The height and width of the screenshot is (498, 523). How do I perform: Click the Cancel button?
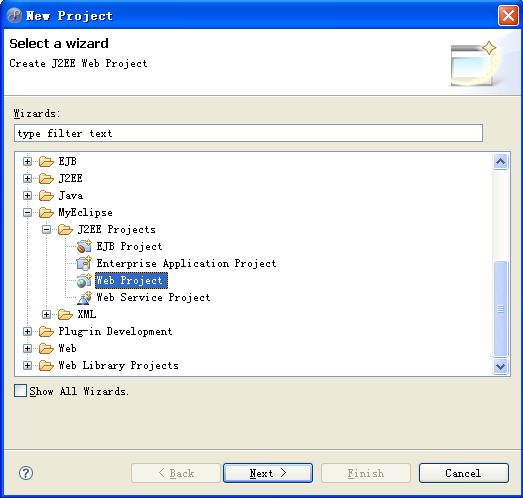464,473
